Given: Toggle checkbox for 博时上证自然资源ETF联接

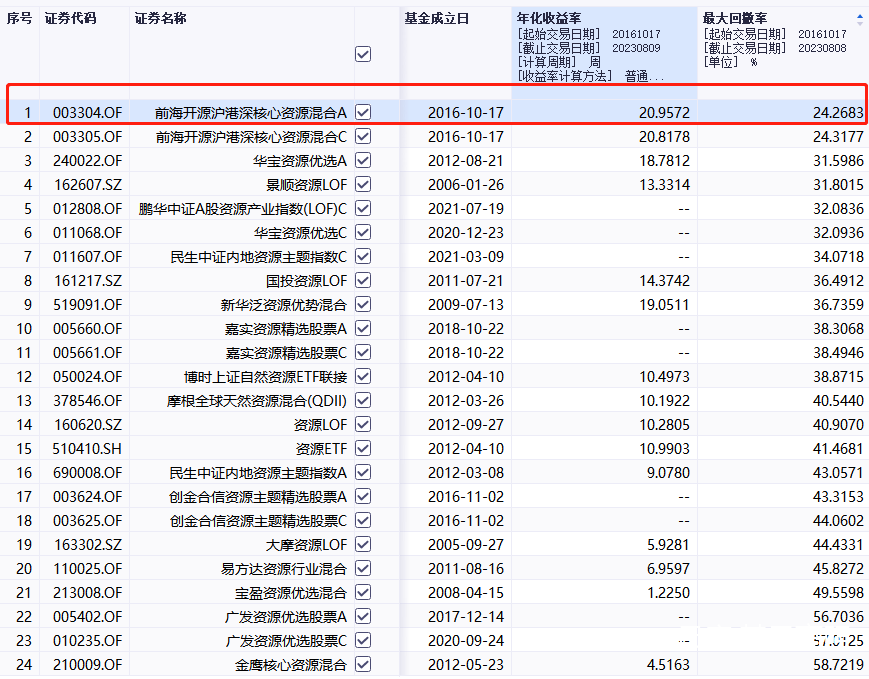Looking at the screenshot, I should [x=363, y=377].
